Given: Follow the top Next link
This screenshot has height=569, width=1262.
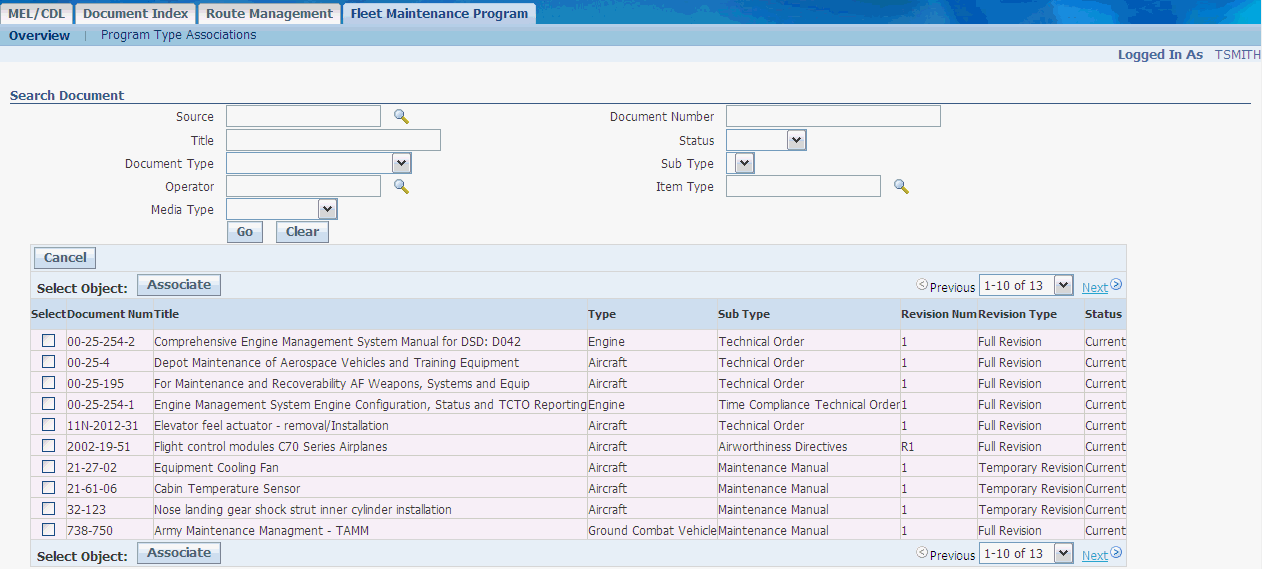Looking at the screenshot, I should (x=1095, y=287).
